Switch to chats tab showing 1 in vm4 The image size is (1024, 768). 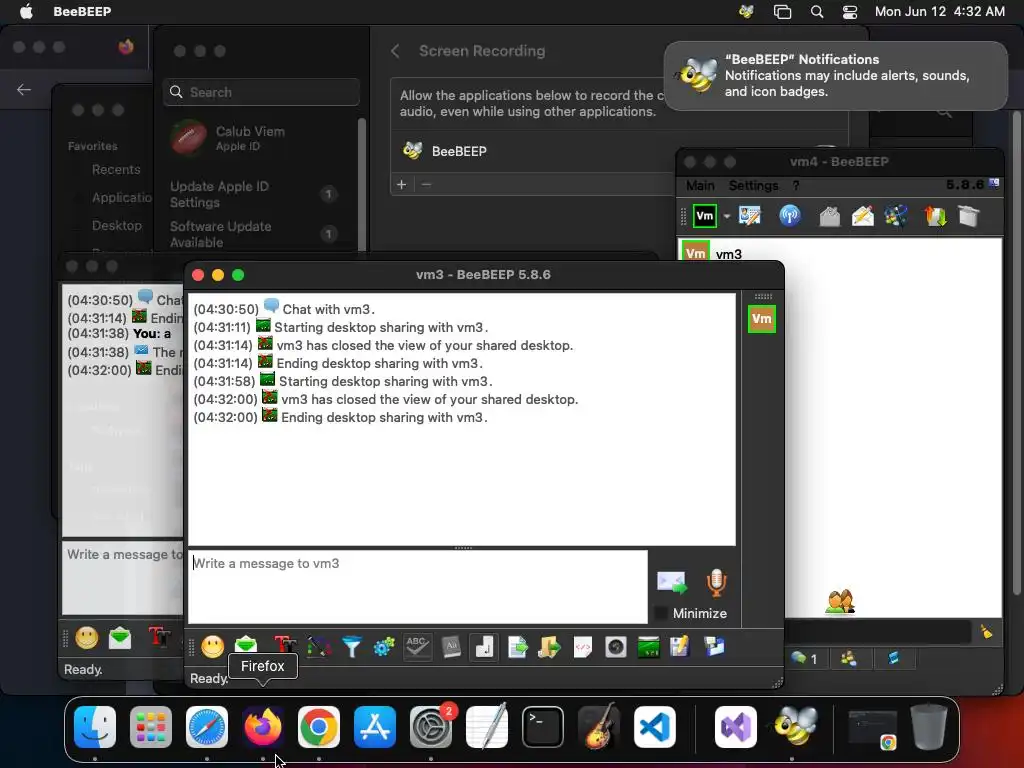[x=805, y=658]
